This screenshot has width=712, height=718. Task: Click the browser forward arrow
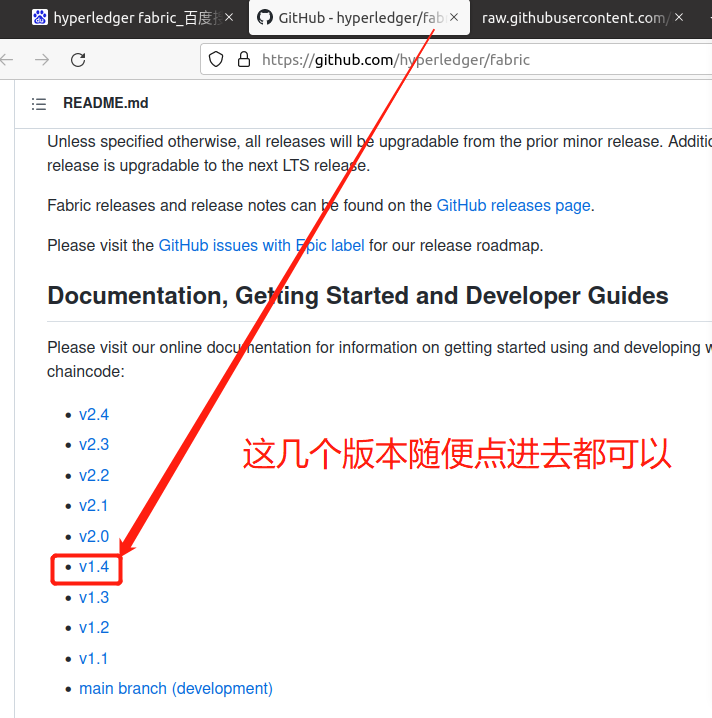click(x=42, y=60)
